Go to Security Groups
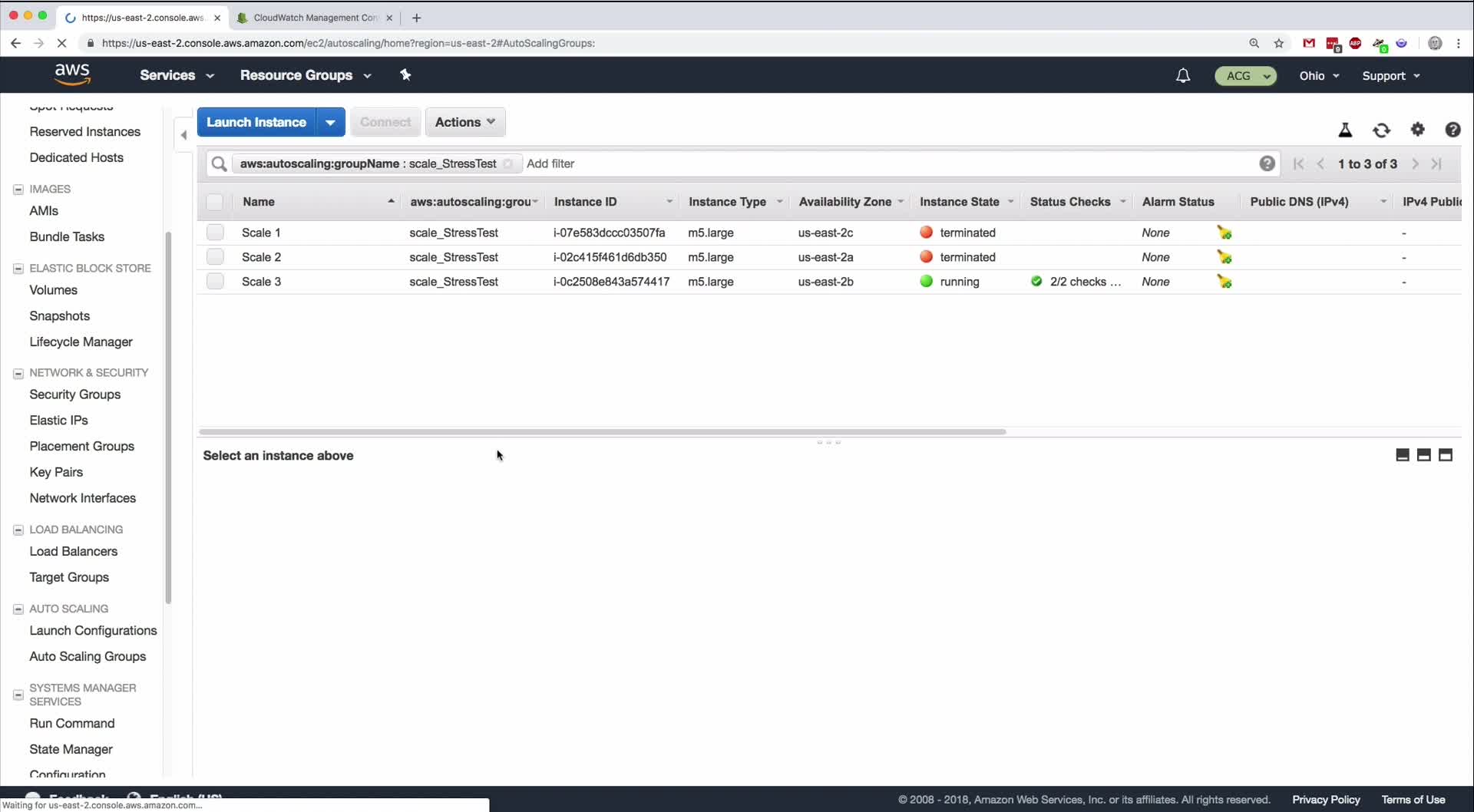This screenshot has width=1474, height=812. (75, 394)
